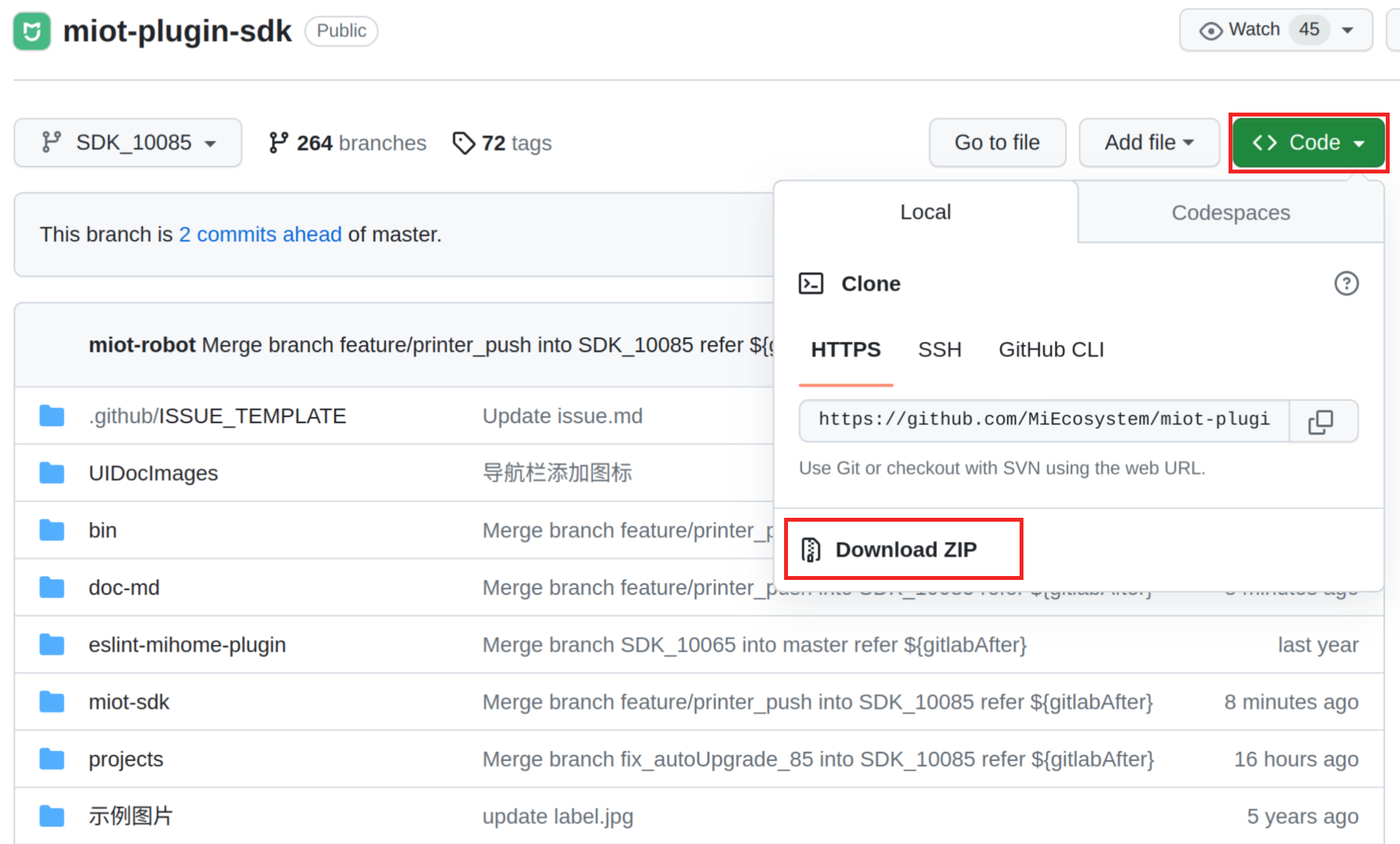Open the UIDocImages folder

[x=153, y=473]
